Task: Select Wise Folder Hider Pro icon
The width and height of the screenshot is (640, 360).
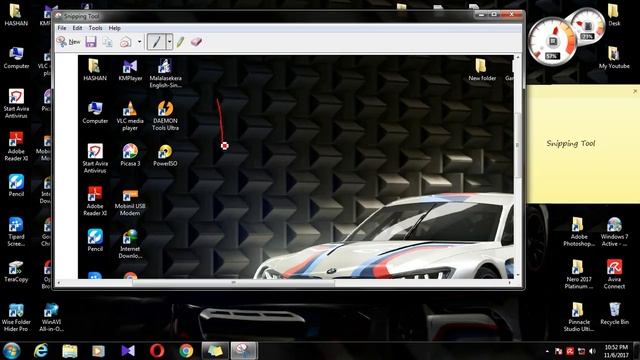Action: [16, 318]
